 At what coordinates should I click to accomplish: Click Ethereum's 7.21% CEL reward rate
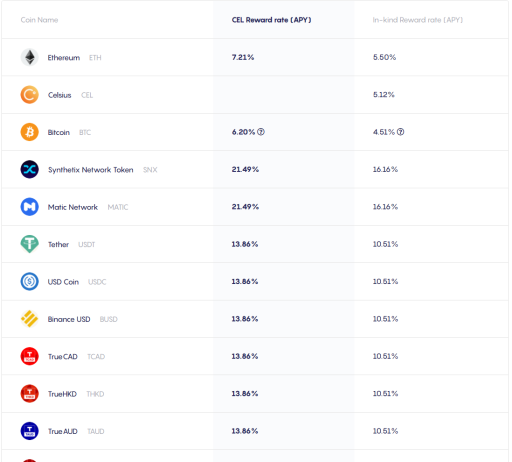coord(243,57)
